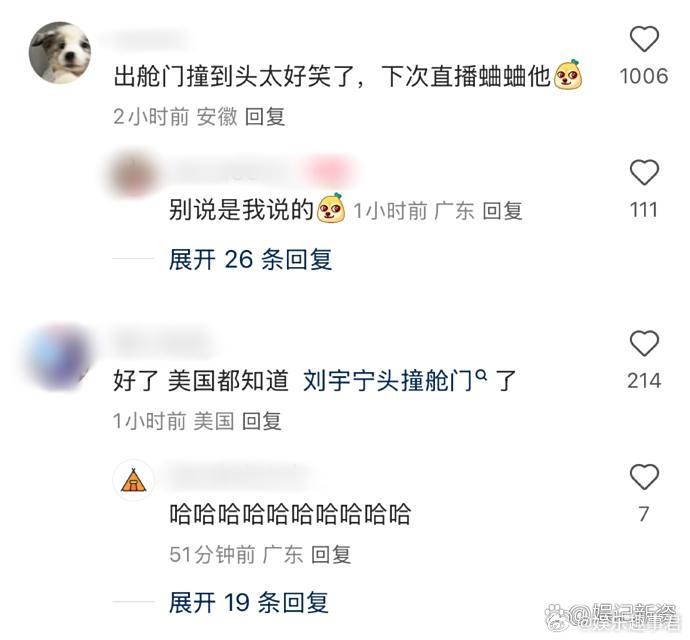This screenshot has height=640, width=690.
Task: Like the 哈哈哈 reply with 7 likes
Action: pyautogui.click(x=644, y=477)
